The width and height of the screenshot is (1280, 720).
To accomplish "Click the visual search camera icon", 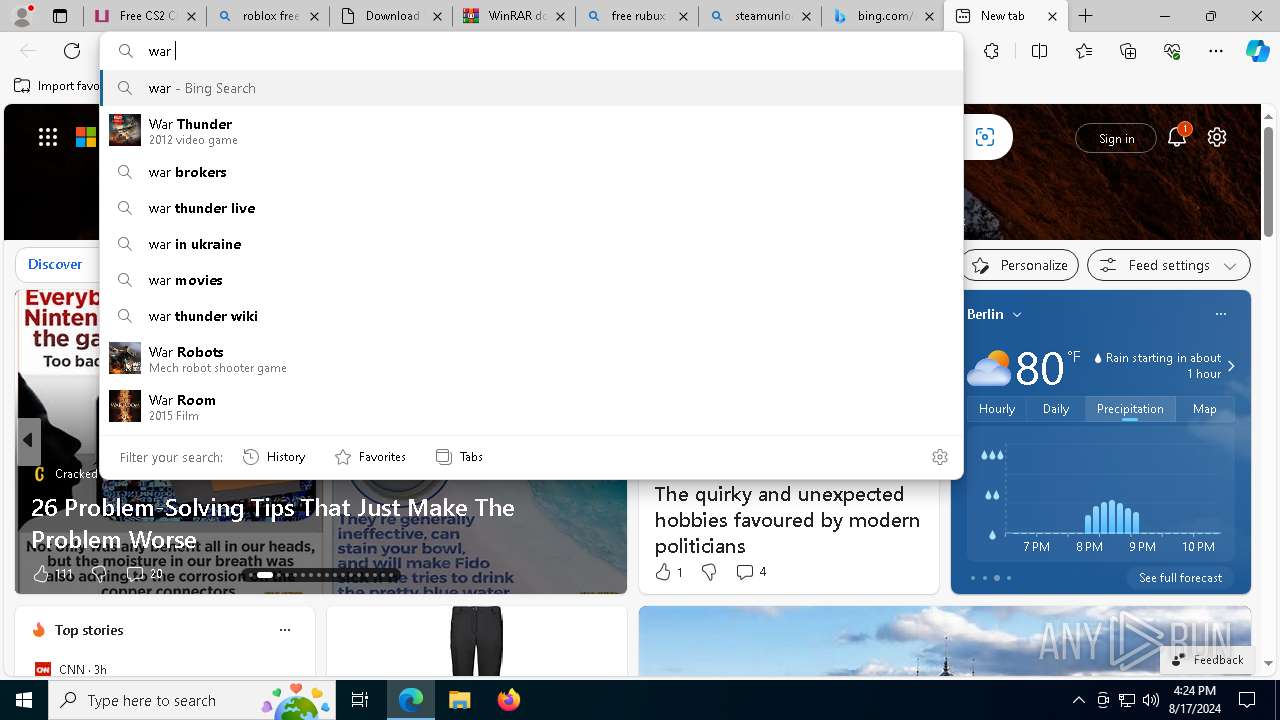I will pos(985,138).
